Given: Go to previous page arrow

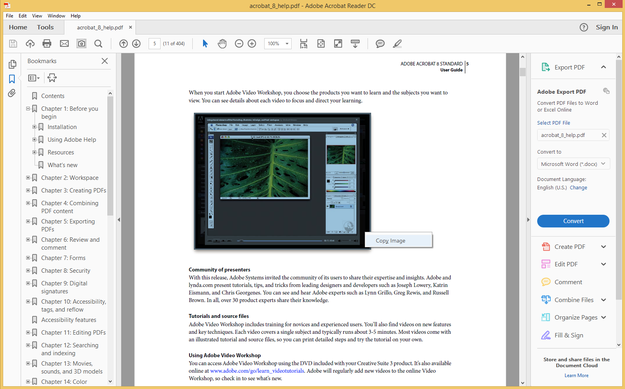Looking at the screenshot, I should pos(124,43).
